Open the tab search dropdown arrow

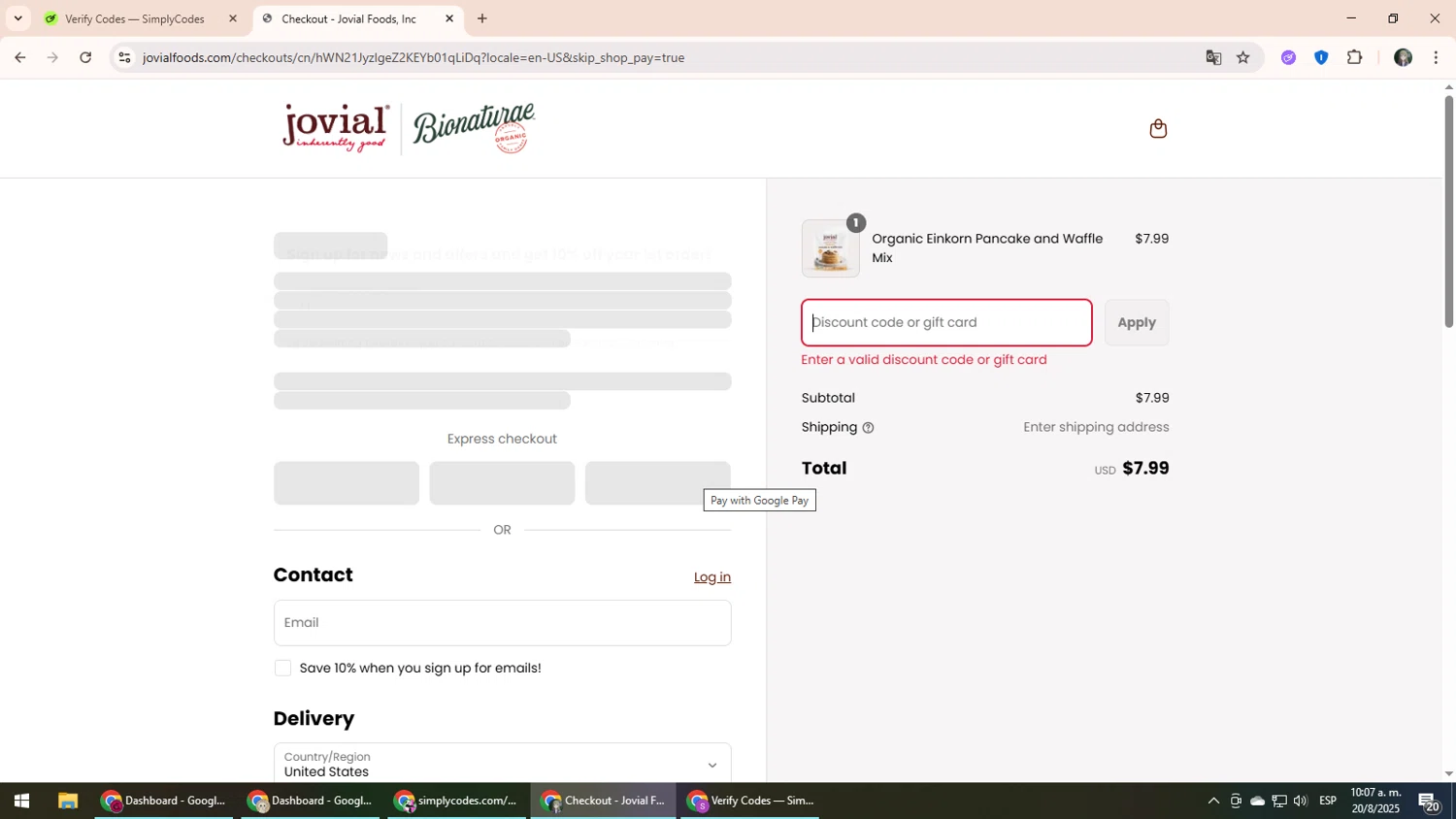17,18
